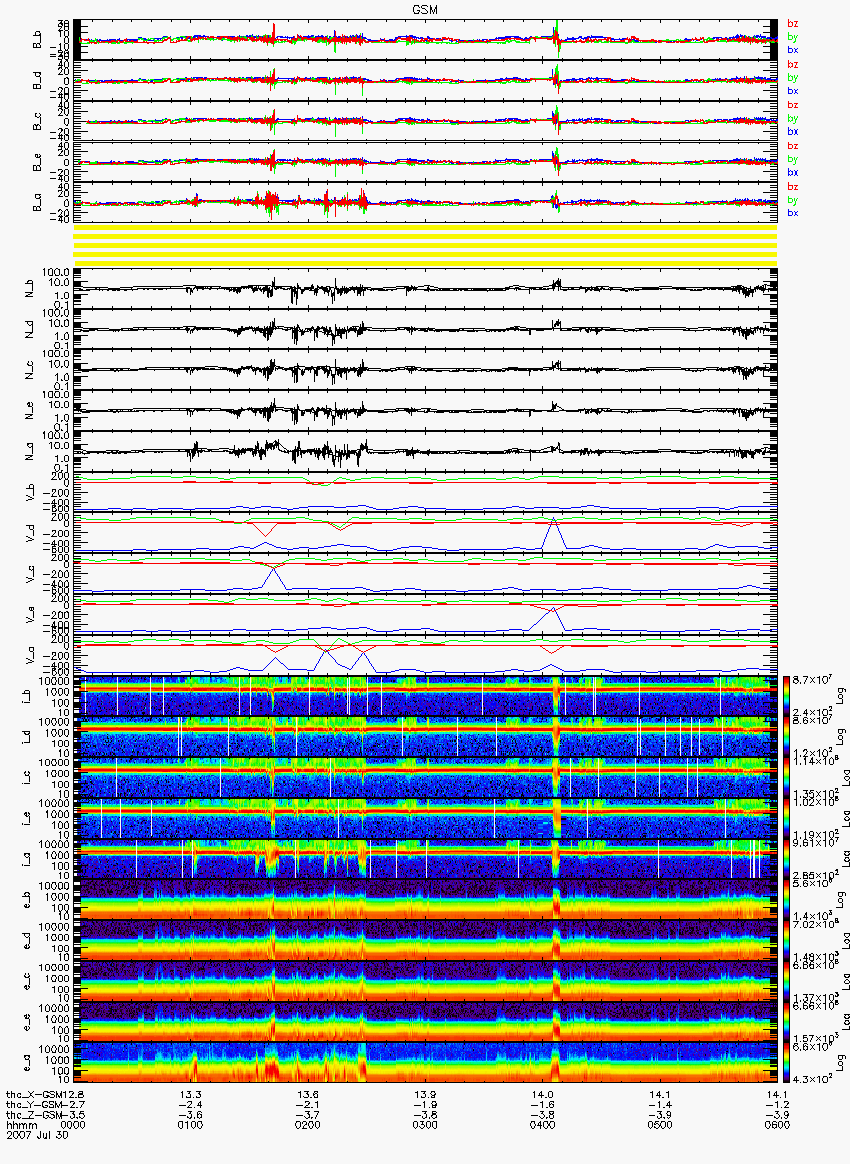Click the 8.7×10^7 color scale maximum
Image resolution: width=850 pixels, height=1164 pixels.
(x=810, y=680)
